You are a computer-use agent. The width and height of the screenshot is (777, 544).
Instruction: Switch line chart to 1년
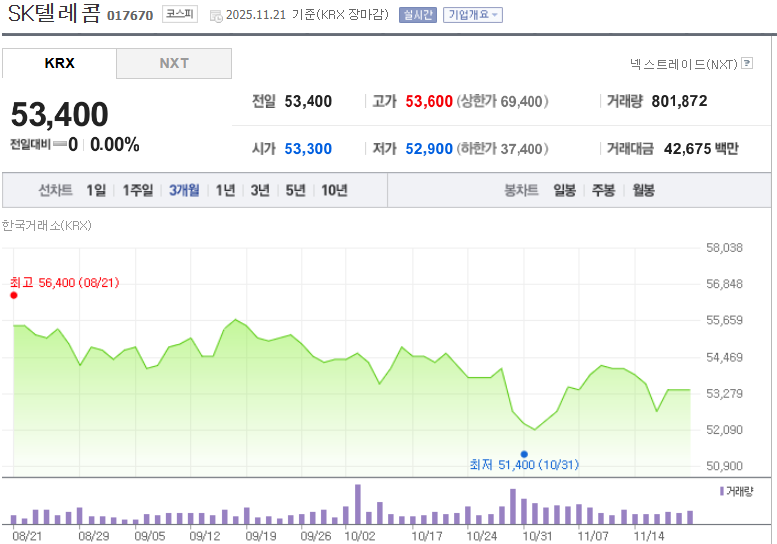click(x=225, y=190)
